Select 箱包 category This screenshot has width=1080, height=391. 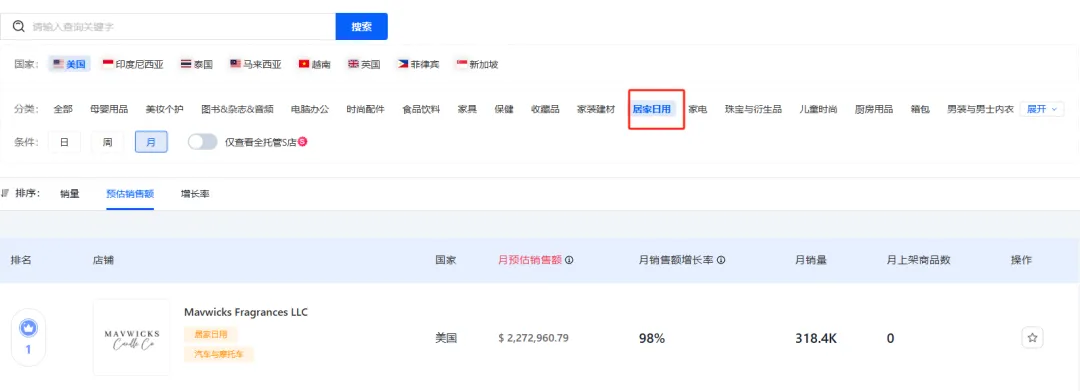coord(920,109)
